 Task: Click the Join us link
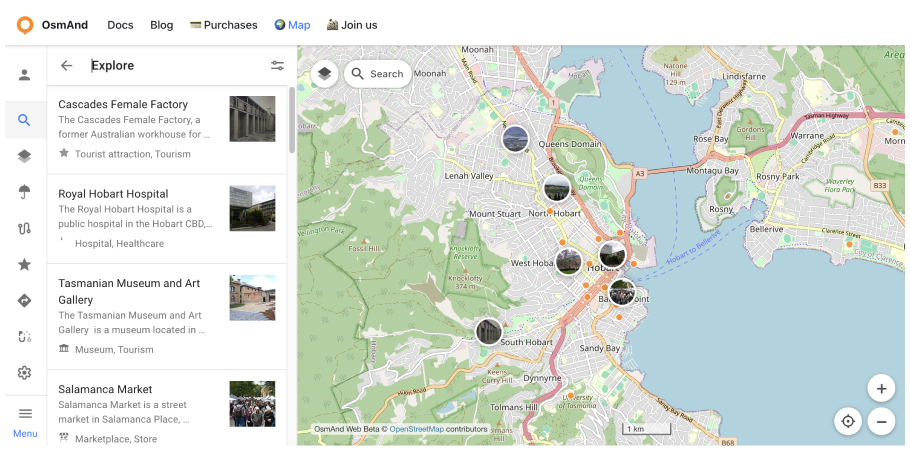(x=352, y=25)
